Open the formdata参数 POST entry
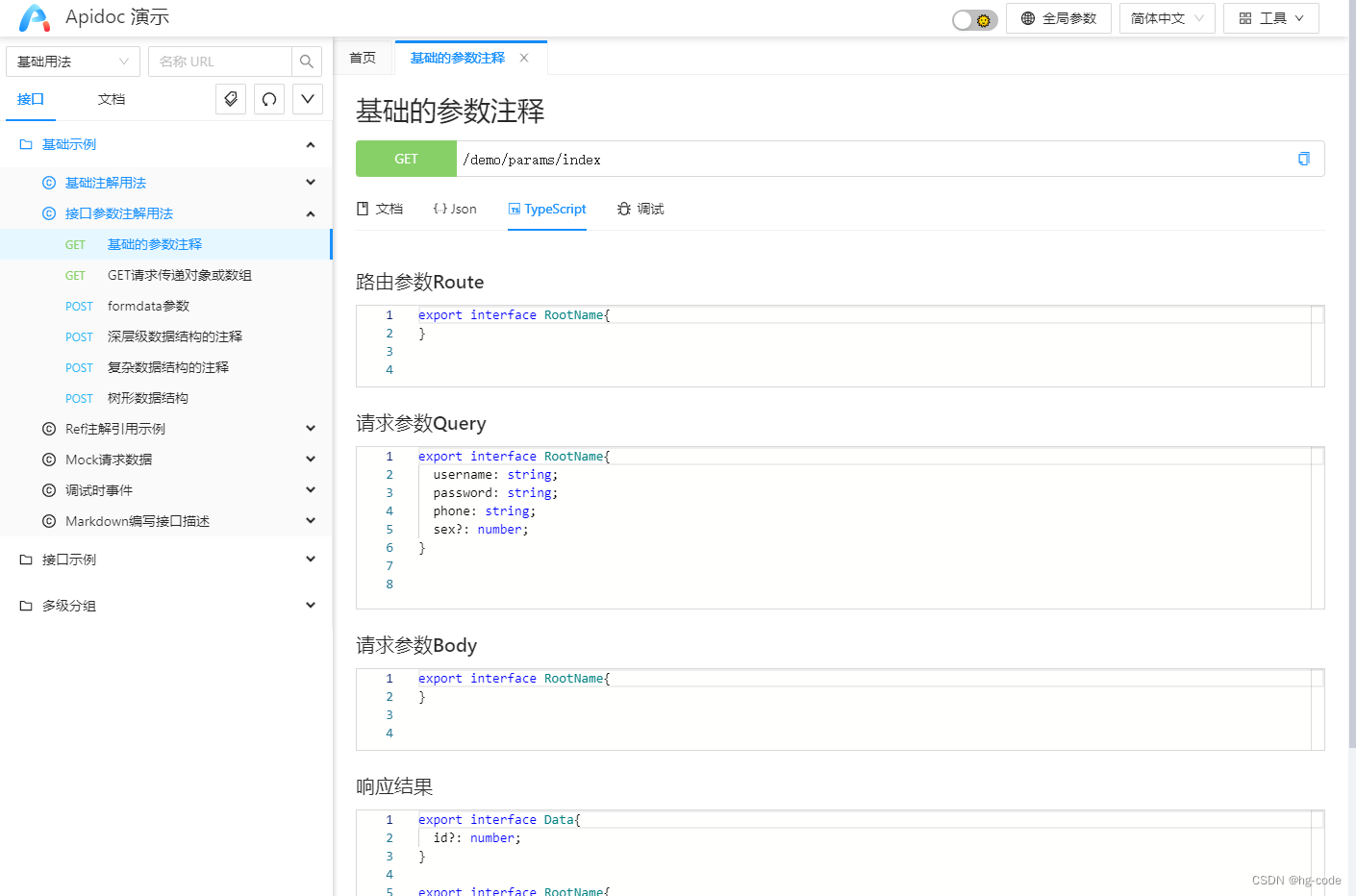1356x896 pixels. 166,306
